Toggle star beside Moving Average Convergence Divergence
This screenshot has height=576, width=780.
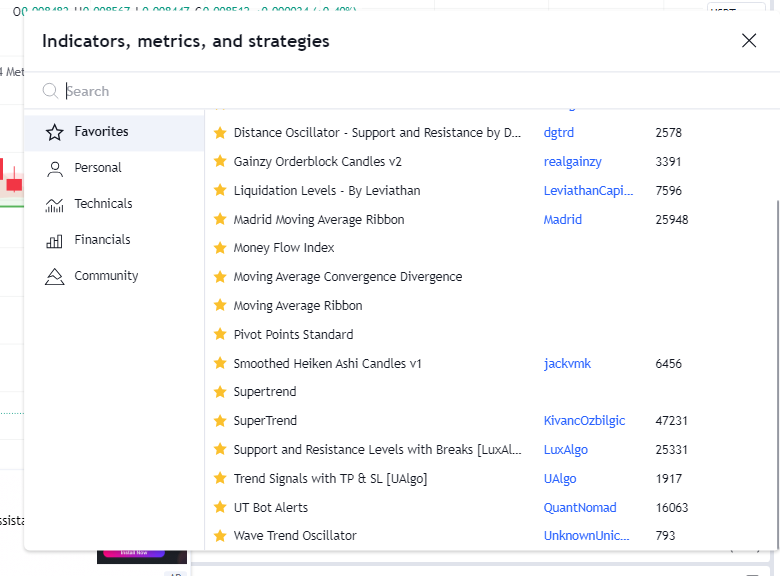(x=220, y=277)
